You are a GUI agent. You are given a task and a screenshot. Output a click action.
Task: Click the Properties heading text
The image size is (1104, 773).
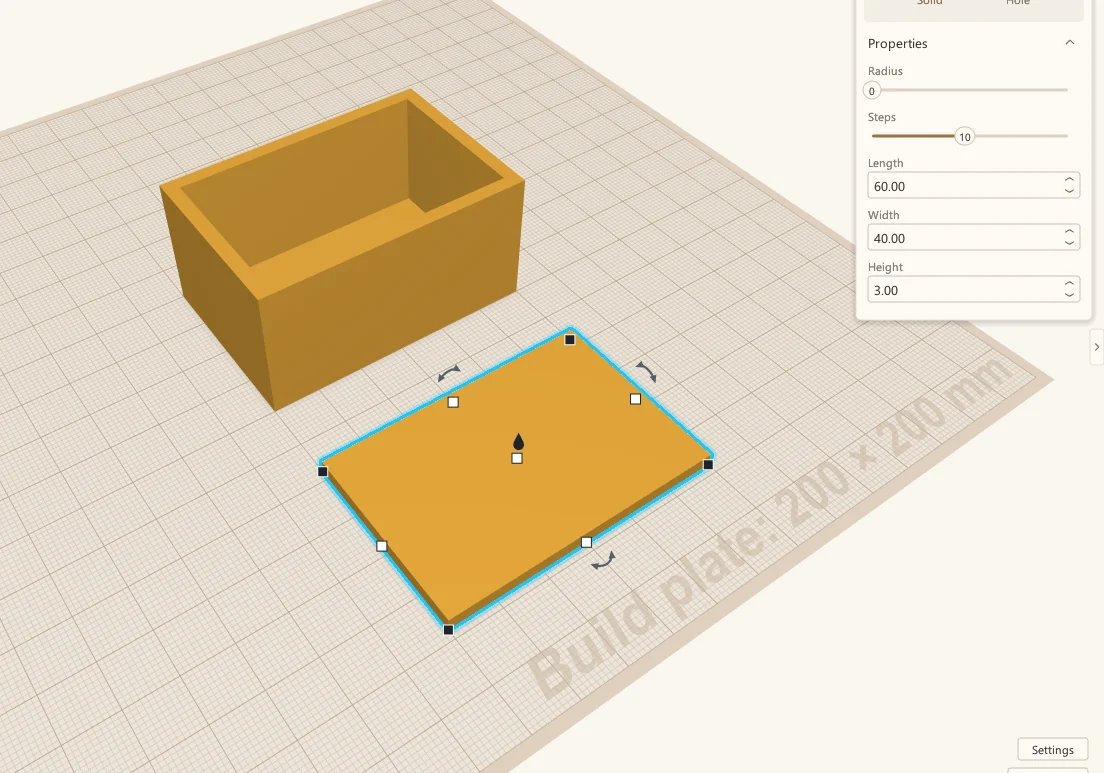pyautogui.click(x=897, y=44)
